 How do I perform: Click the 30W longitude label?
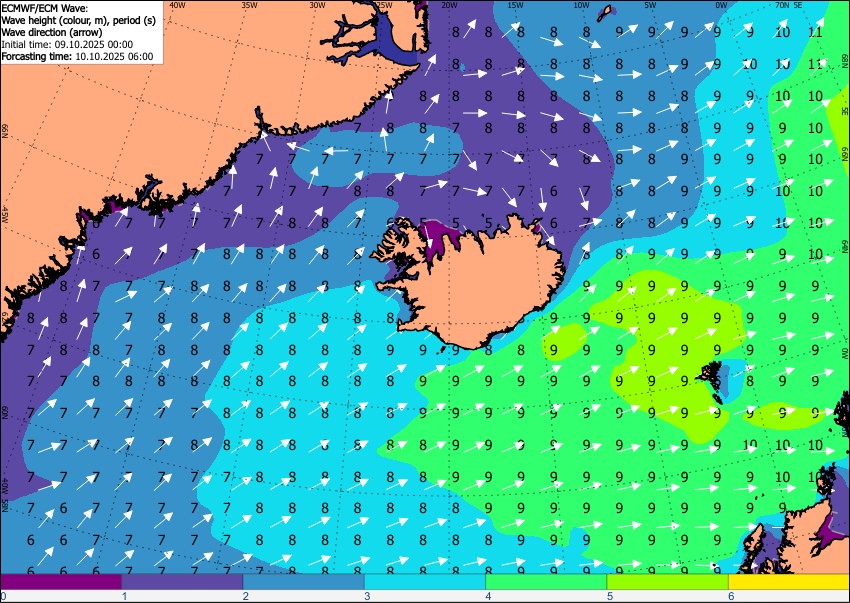(317, 5)
